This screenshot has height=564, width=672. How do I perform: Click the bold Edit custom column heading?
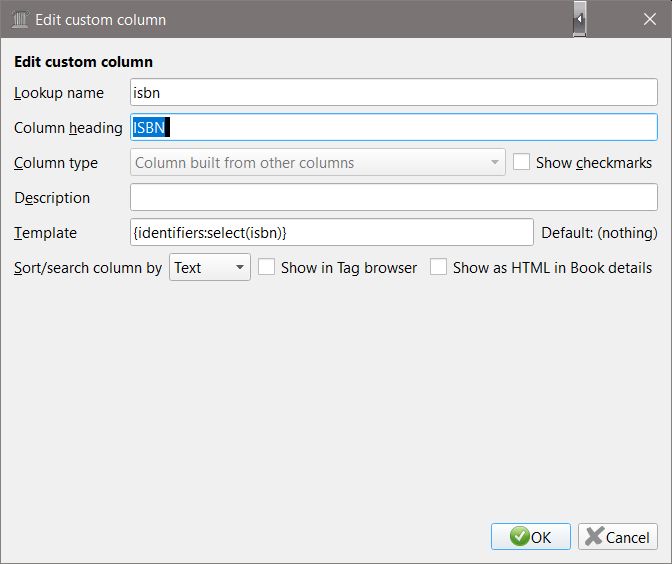(83, 62)
